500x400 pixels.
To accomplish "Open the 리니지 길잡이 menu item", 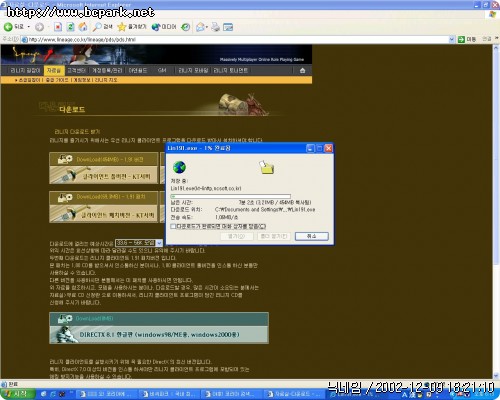I will click(25, 70).
